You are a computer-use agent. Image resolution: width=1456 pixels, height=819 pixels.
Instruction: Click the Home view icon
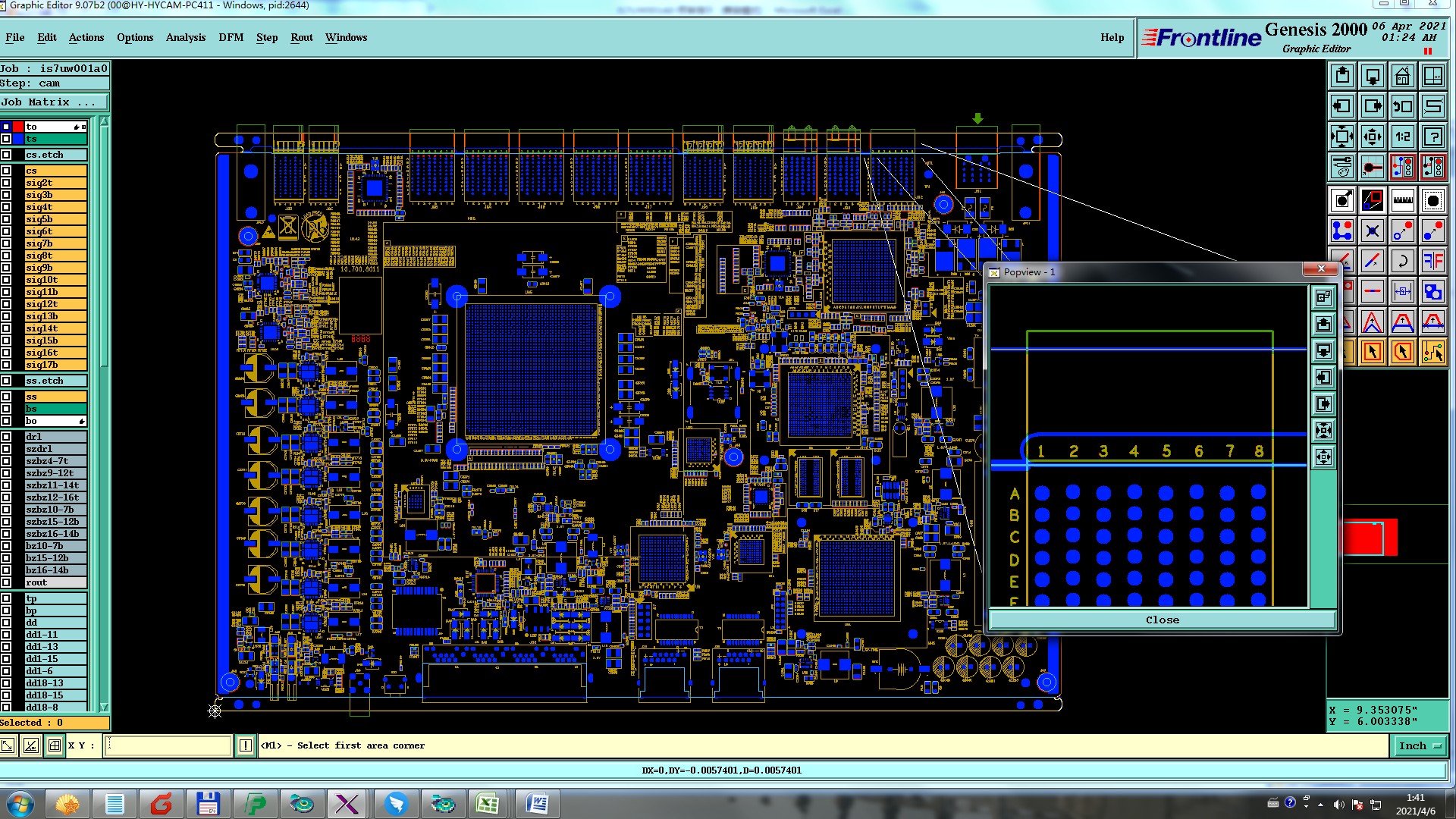click(x=1402, y=76)
